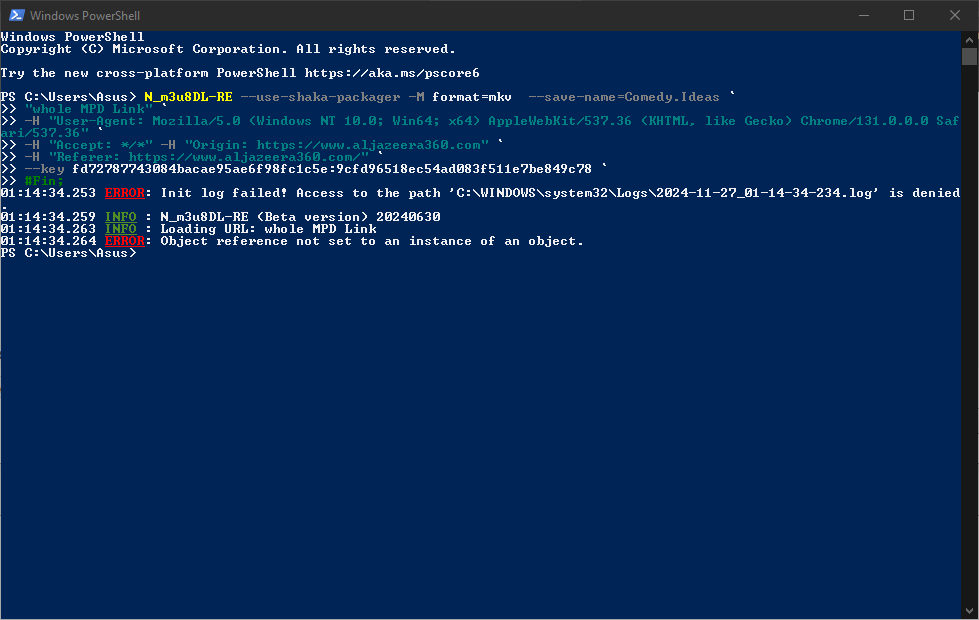
Task: Click the "whole MPD Link" quoted string
Action: [89, 109]
